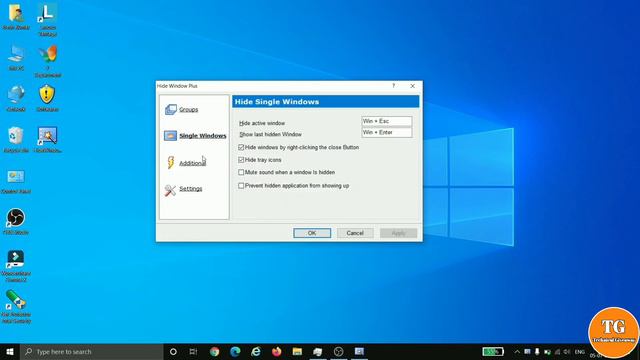
Task: Click the lightning bolt Additional icon
Action: click(170, 162)
